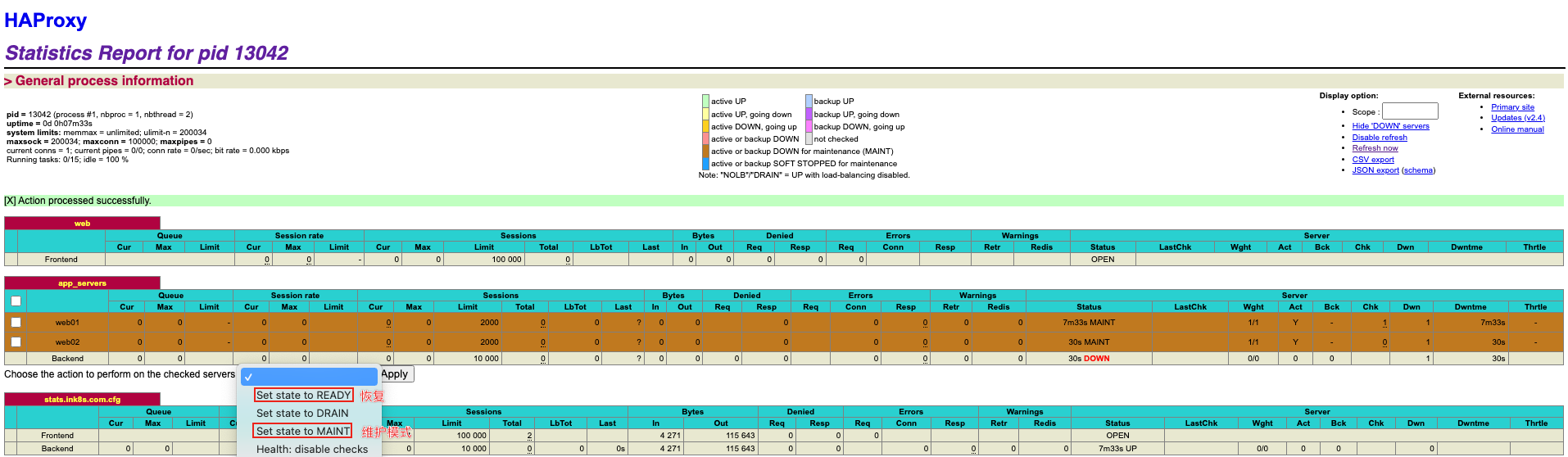Choose Set state to DRAIN option
Image resolution: width=1568 pixels, height=457 pixels.
[x=302, y=414]
